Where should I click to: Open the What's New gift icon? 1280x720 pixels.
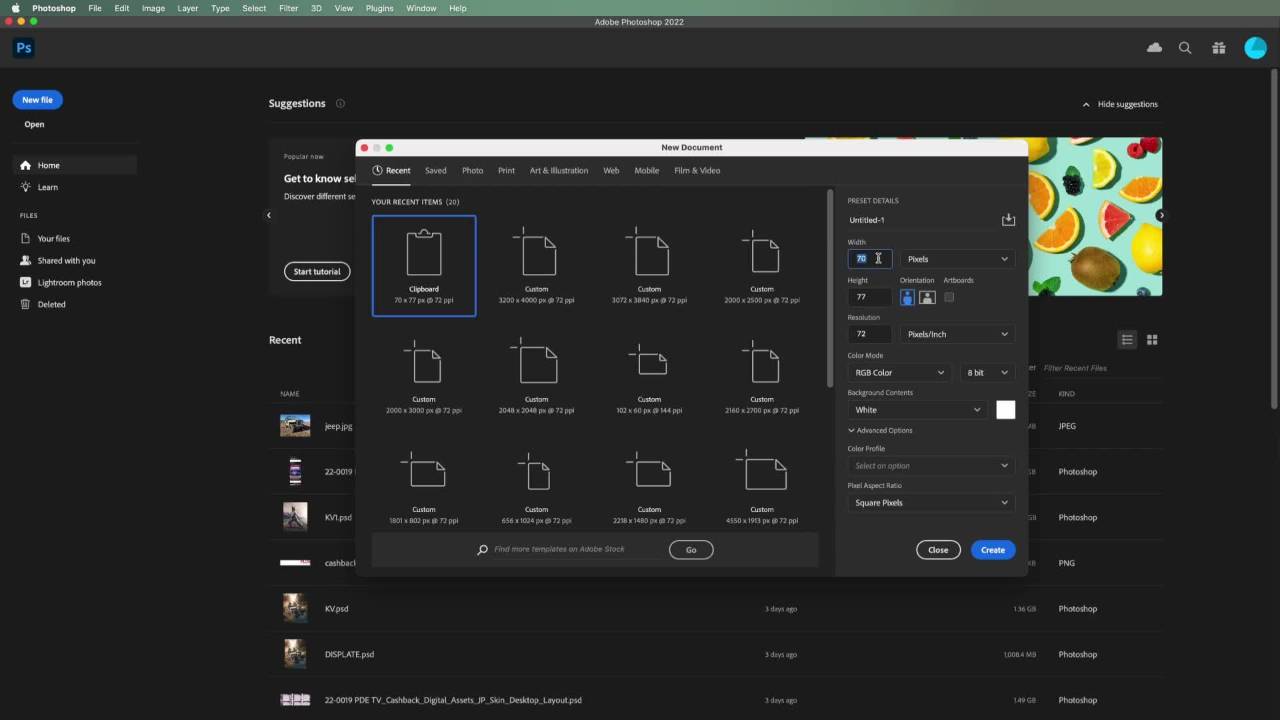[x=1218, y=48]
